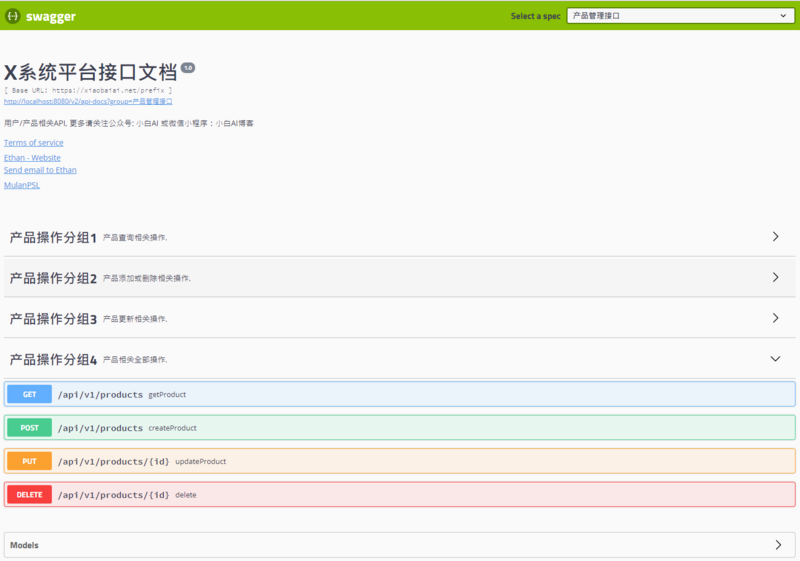This screenshot has height=561, width=800.
Task: Click the X系统平台接口文档 title
Action: click(91, 72)
